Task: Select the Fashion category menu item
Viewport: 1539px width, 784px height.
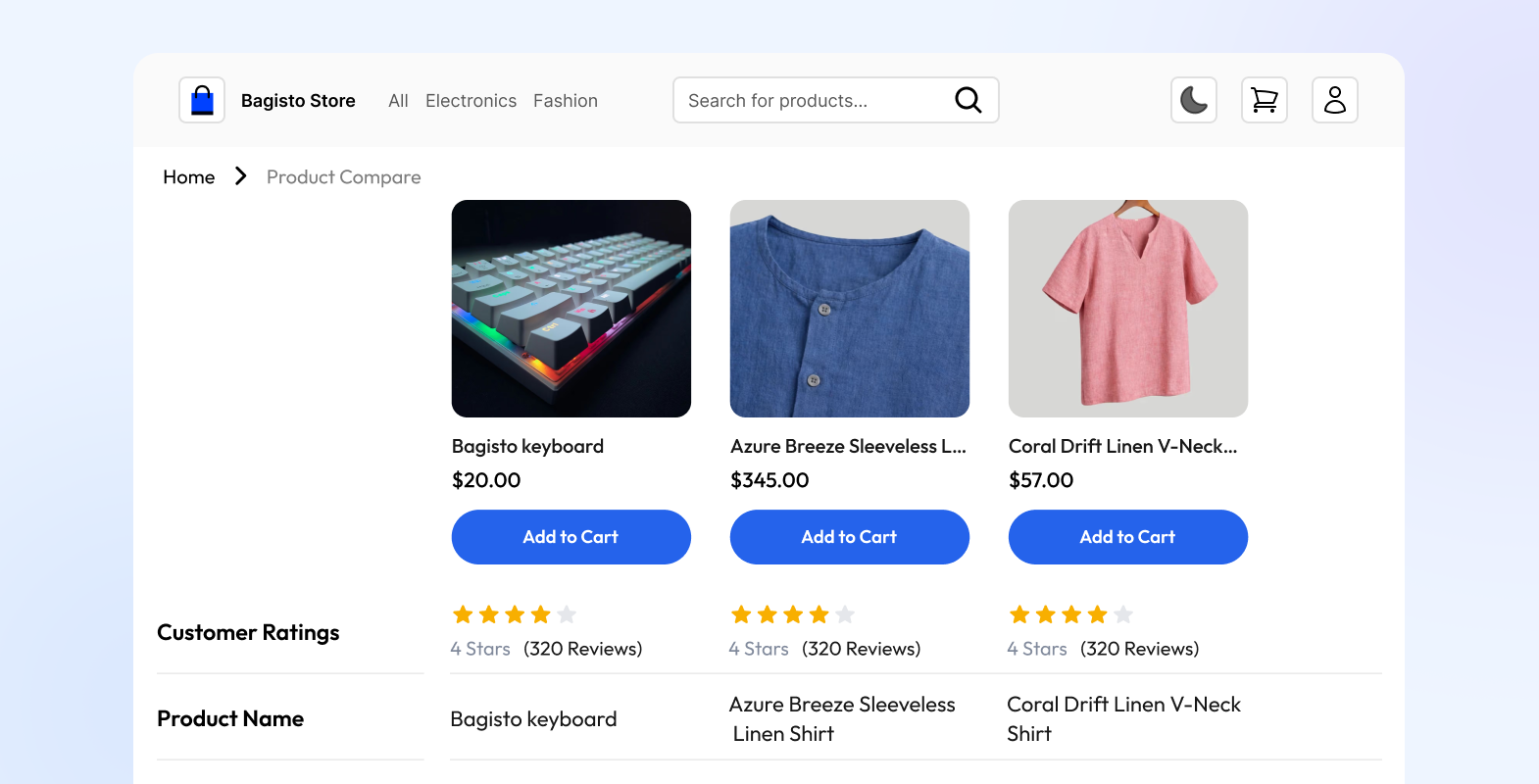Action: pyautogui.click(x=566, y=101)
